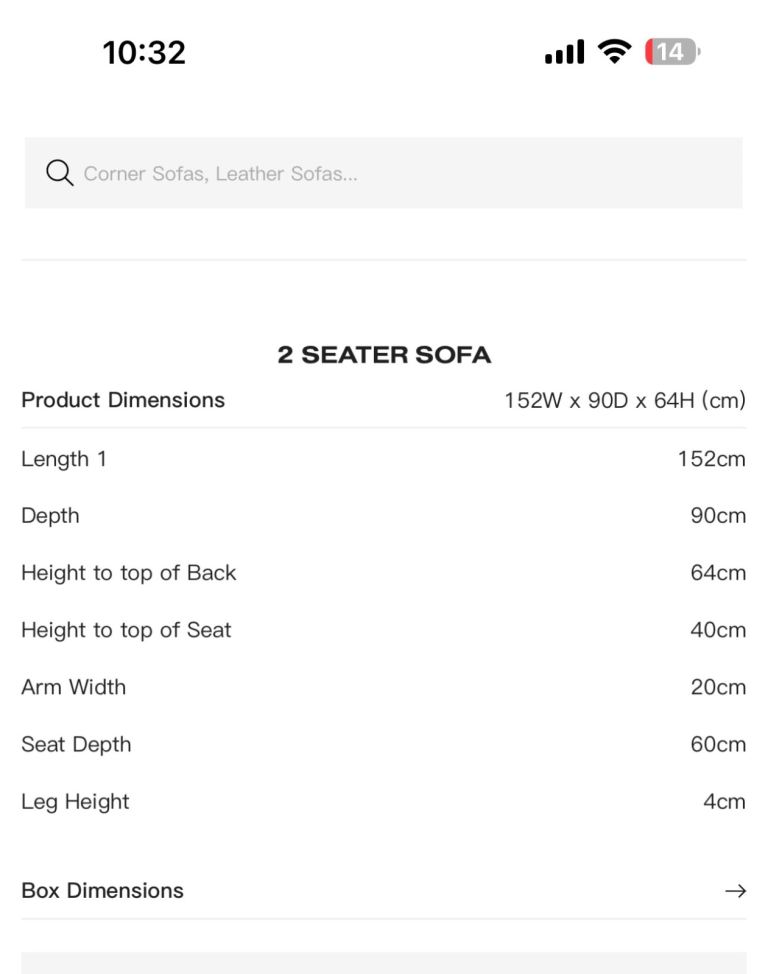Tap the clock showing 10:32
This screenshot has height=974, width=768.
pos(144,52)
